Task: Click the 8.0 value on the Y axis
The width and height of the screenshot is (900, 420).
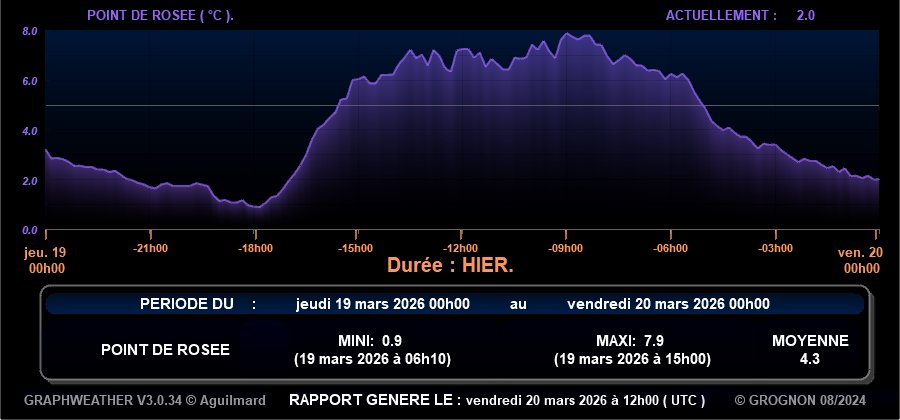Action: click(30, 32)
